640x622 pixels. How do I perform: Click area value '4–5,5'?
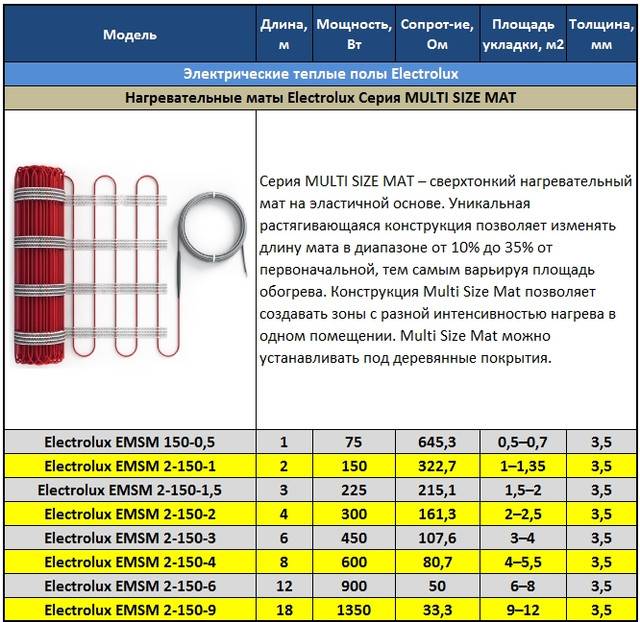click(523, 562)
